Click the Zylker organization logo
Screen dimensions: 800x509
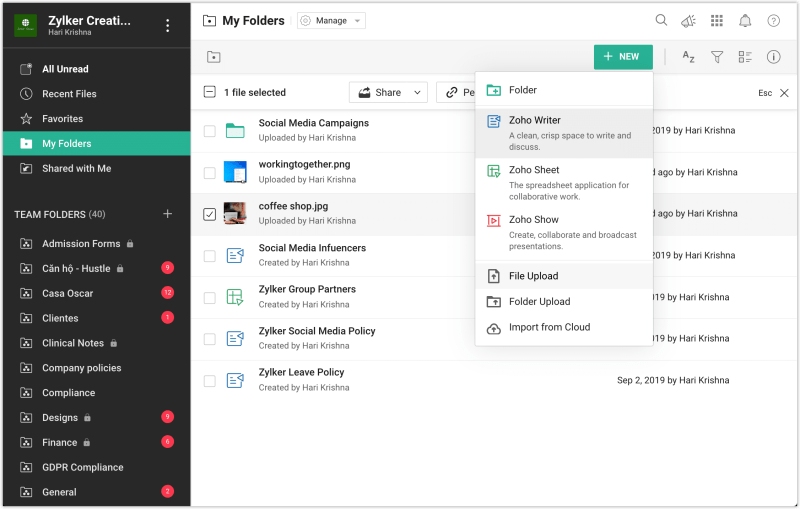(26, 24)
